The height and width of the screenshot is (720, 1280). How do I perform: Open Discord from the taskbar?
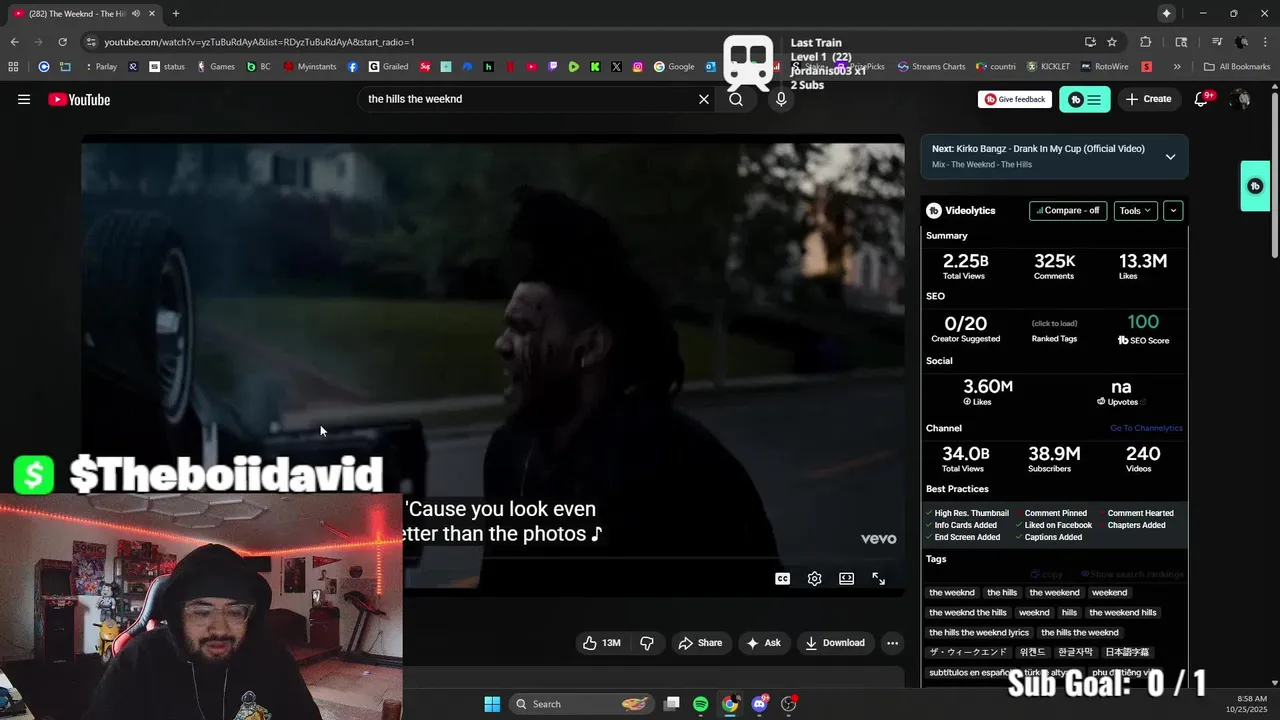760,704
